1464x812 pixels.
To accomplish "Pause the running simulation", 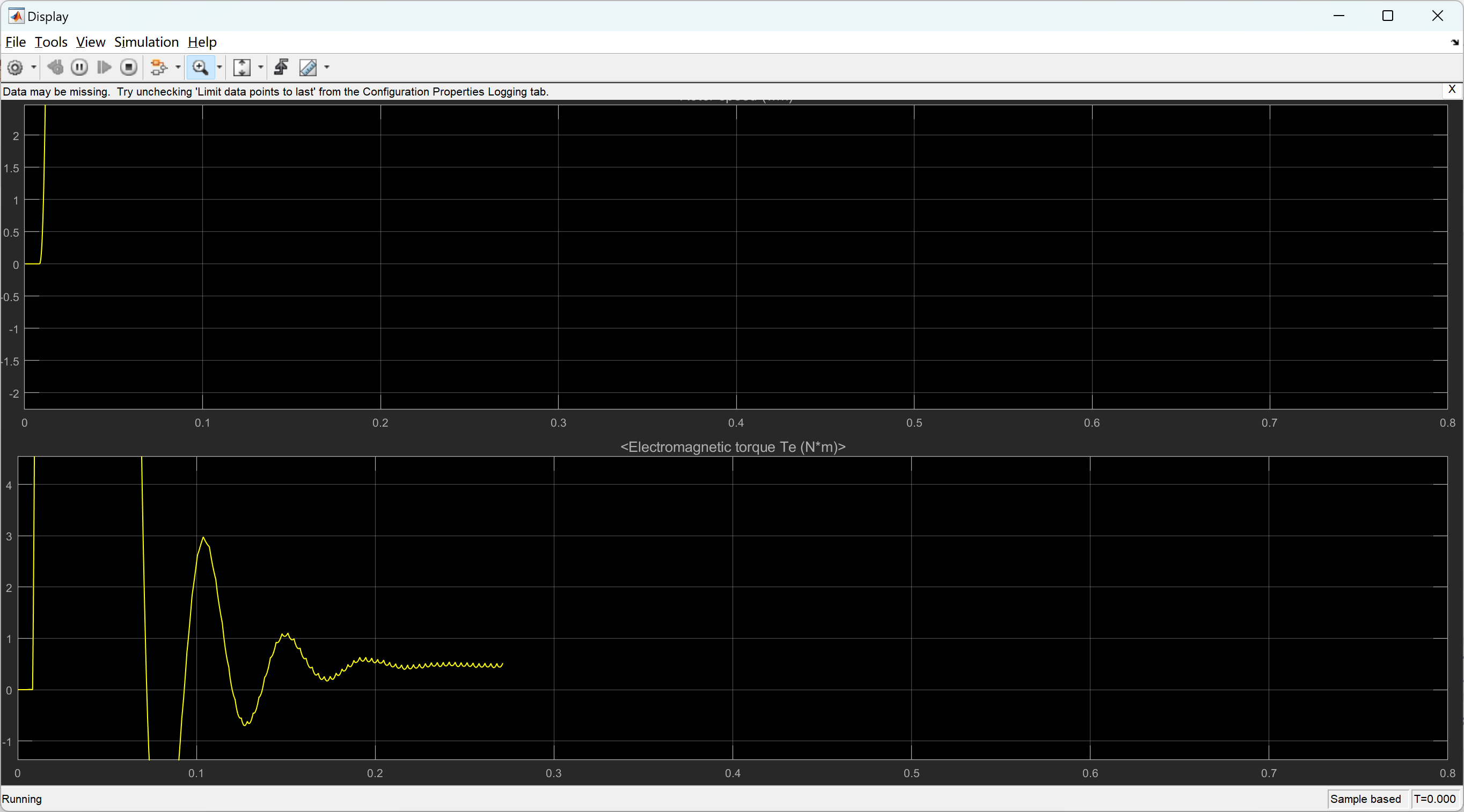I will click(x=79, y=68).
